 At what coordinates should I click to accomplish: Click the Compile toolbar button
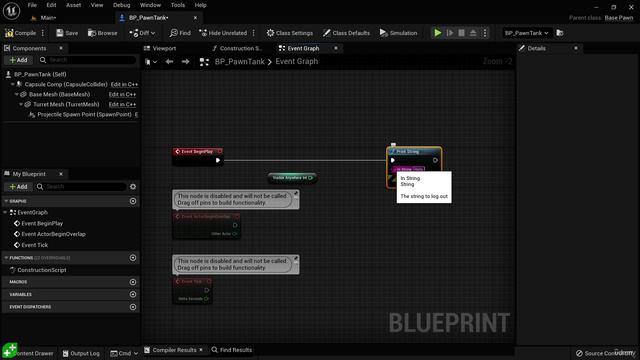[20, 33]
